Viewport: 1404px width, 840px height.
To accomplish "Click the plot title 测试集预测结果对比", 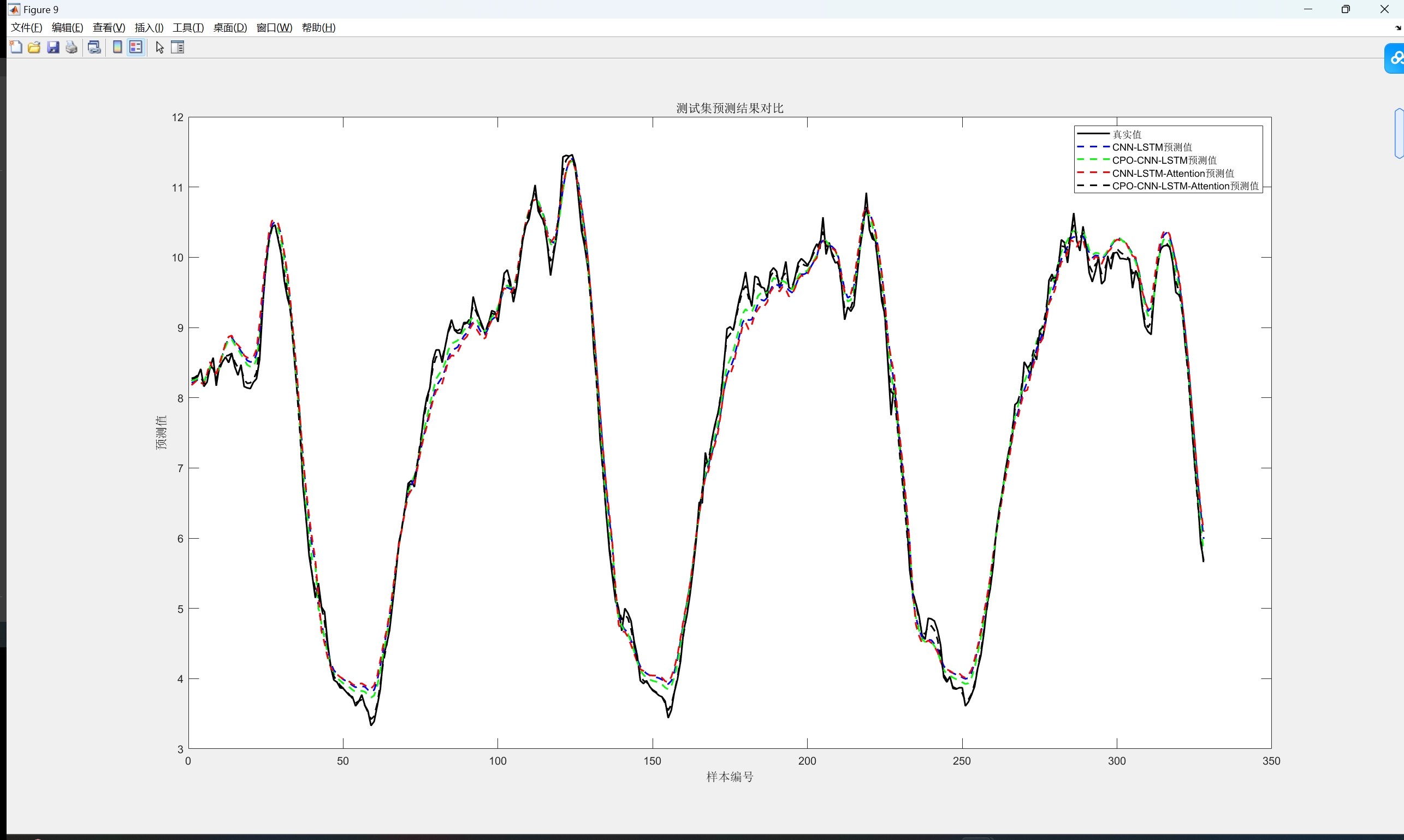I will click(x=730, y=108).
